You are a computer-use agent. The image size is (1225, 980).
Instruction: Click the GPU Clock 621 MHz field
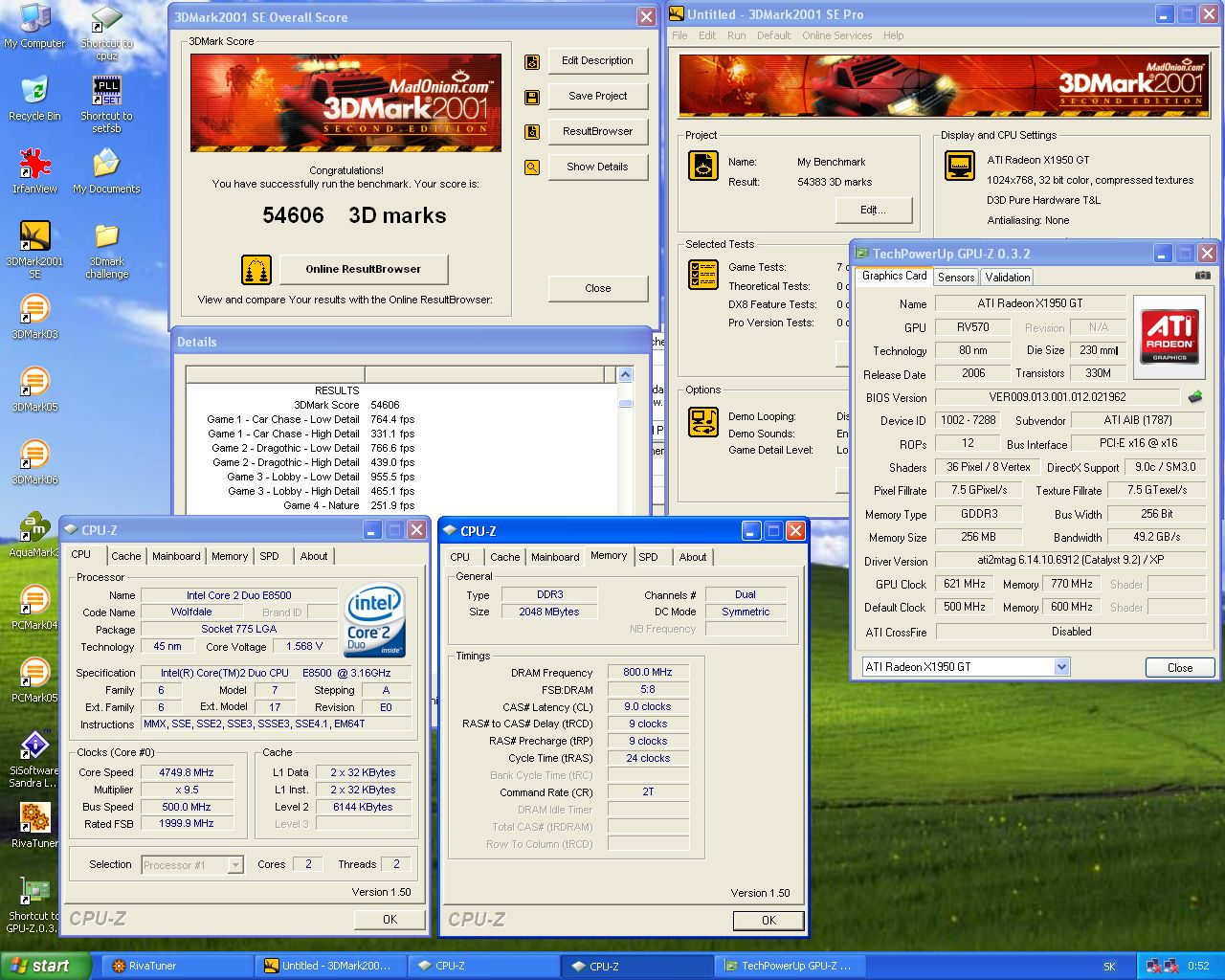point(964,584)
